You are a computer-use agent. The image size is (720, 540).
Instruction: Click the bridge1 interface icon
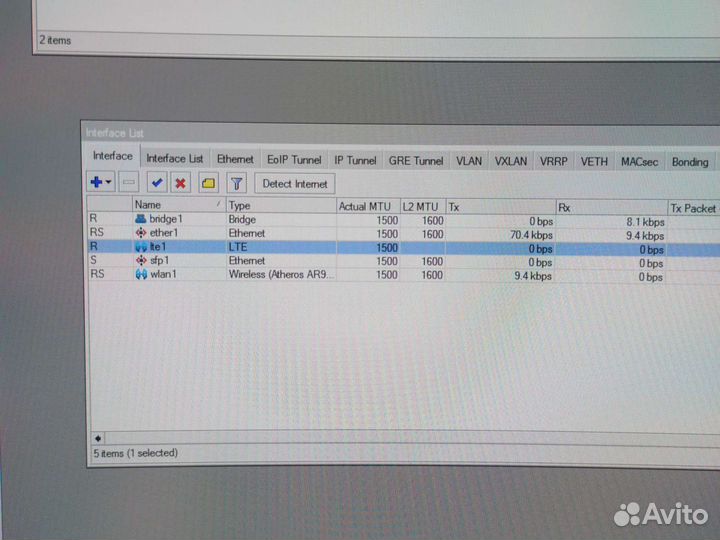click(141, 219)
